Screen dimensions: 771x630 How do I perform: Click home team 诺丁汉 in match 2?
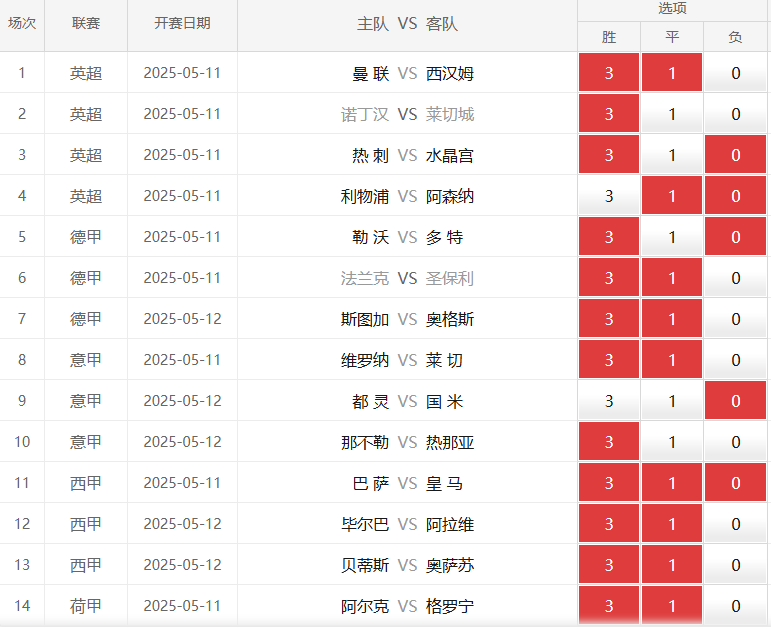point(365,114)
